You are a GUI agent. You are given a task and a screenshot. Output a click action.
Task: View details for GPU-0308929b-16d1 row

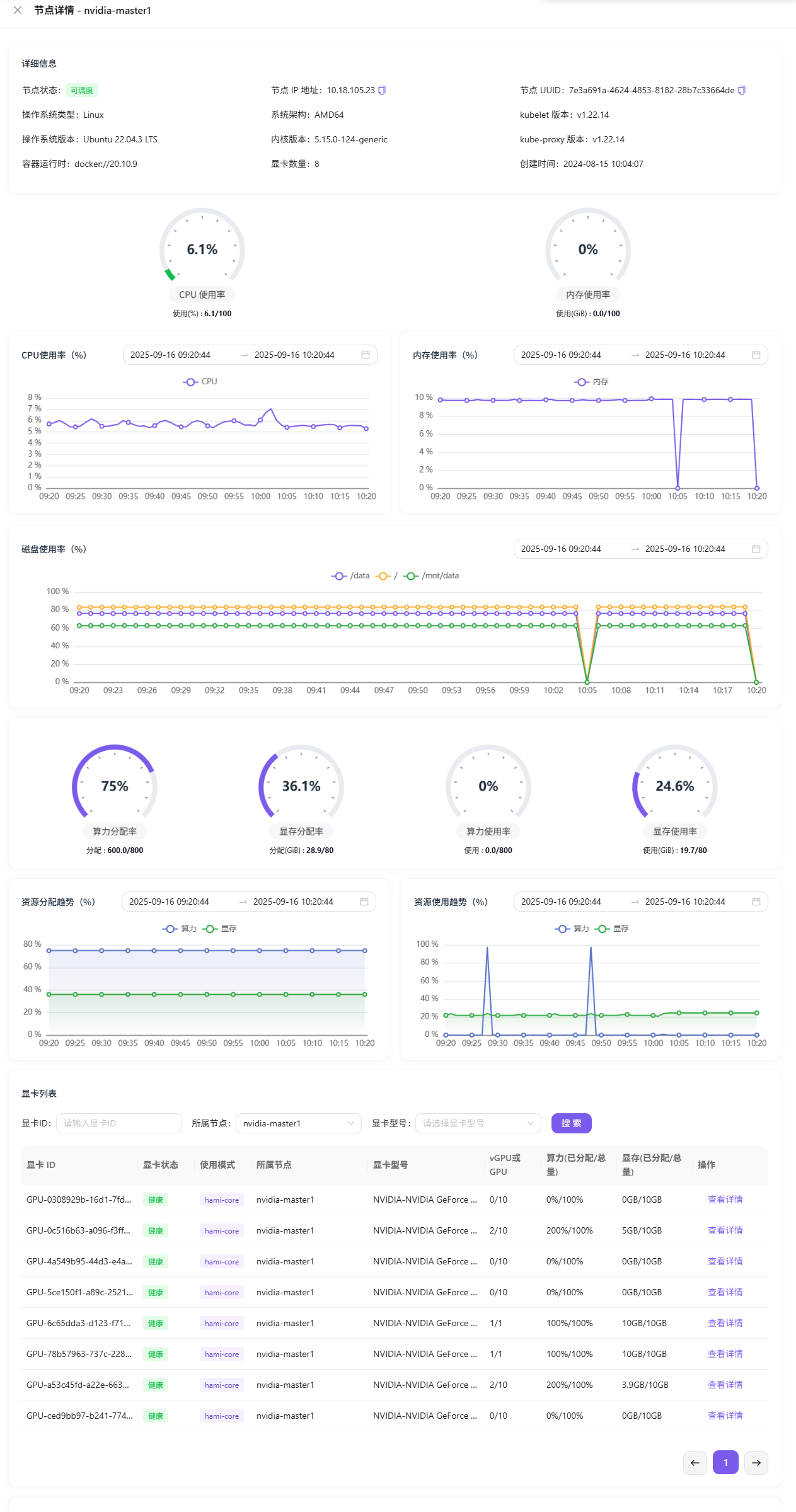[x=725, y=1200]
